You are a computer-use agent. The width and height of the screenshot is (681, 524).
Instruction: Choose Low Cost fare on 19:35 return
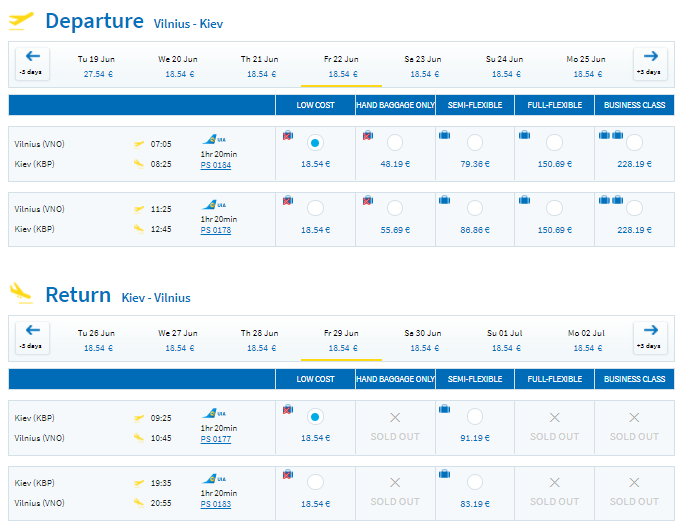coord(315,482)
